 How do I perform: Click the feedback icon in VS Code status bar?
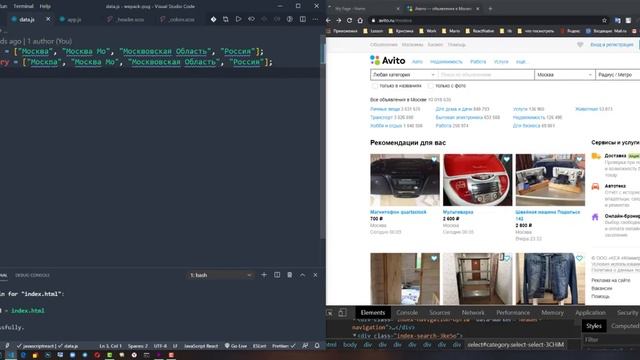(305, 346)
